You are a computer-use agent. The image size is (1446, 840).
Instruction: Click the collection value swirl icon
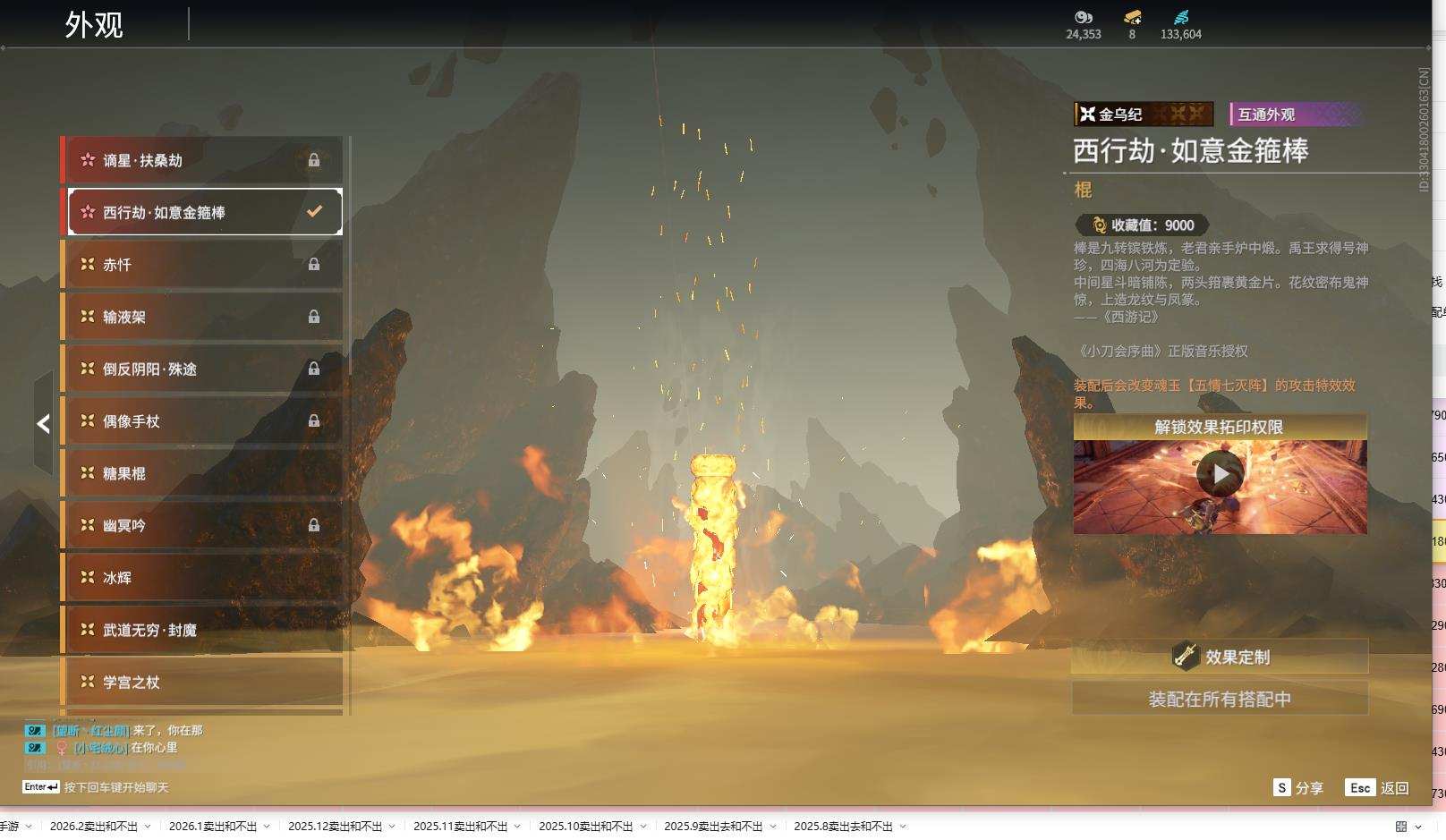click(1099, 225)
